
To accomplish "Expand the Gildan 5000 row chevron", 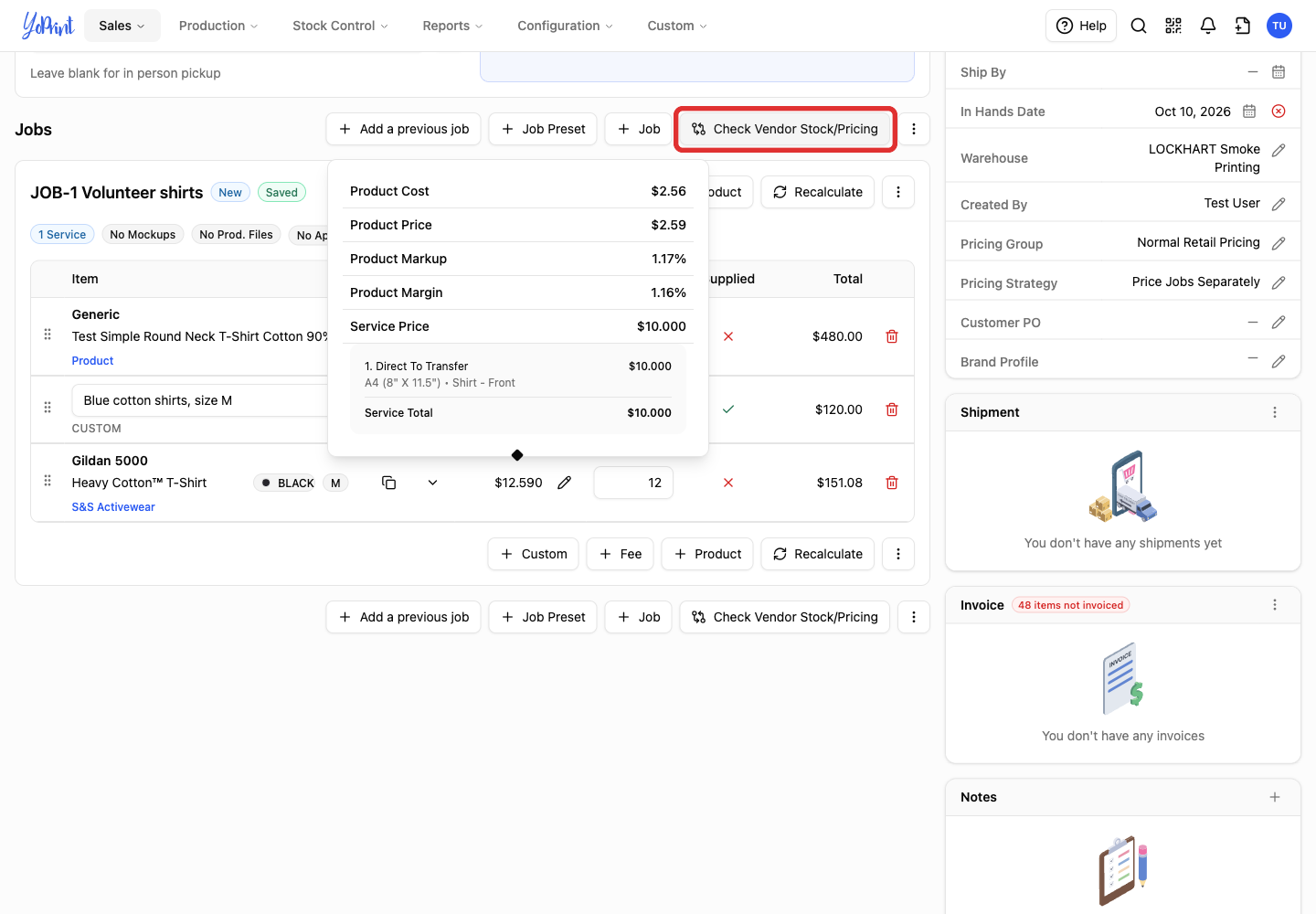I will click(432, 483).
